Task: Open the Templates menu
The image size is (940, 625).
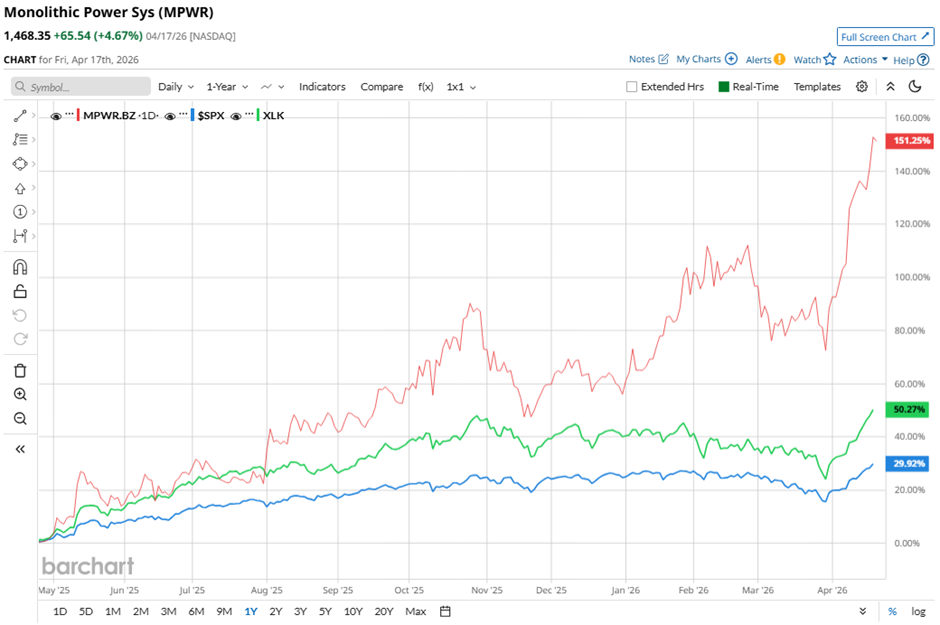Action: point(817,86)
